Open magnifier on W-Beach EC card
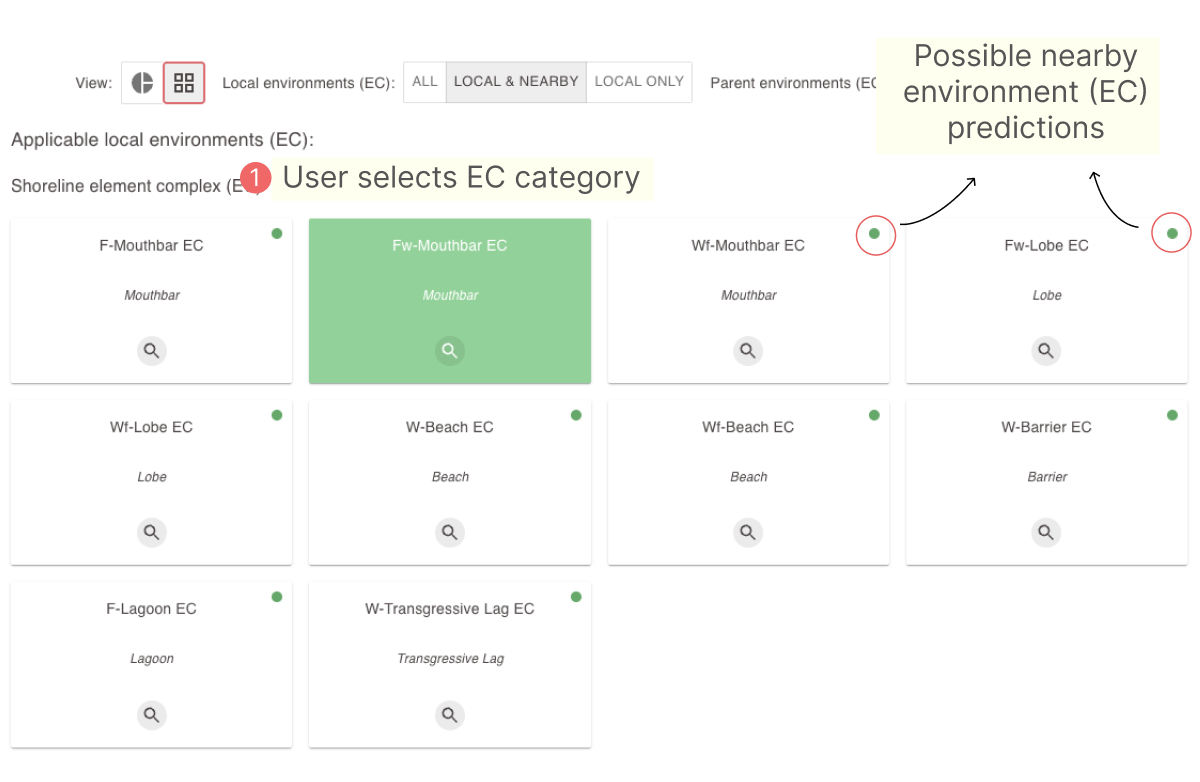The width and height of the screenshot is (1200, 782). 450,533
